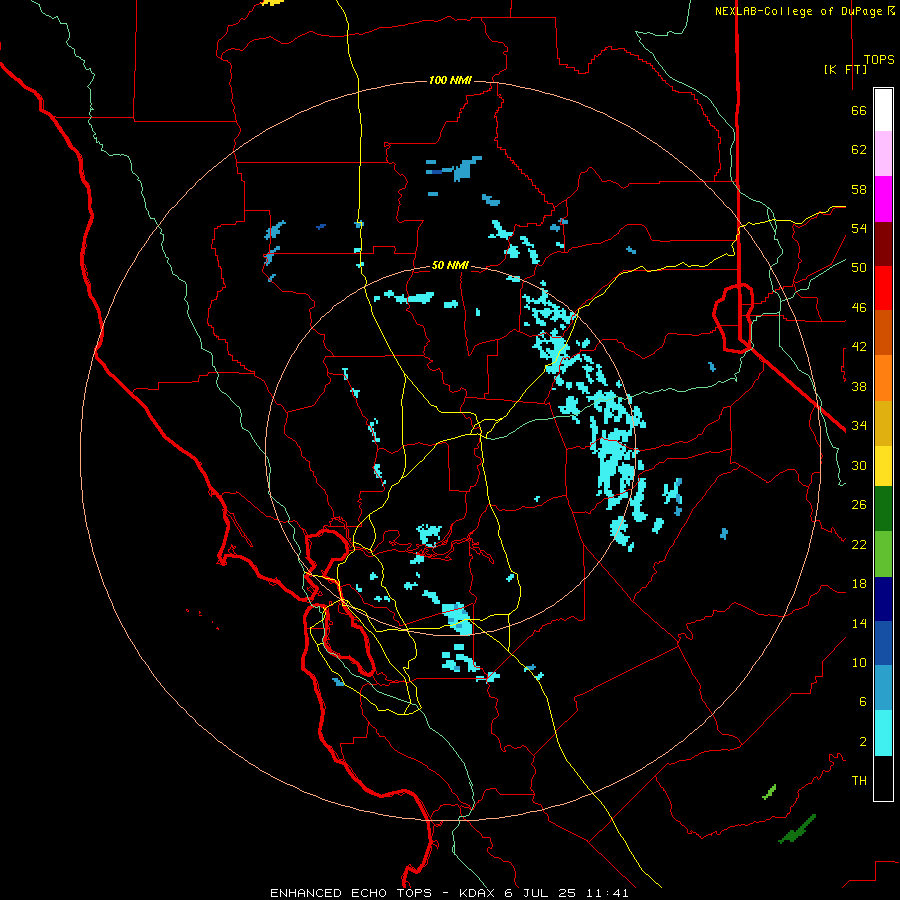The height and width of the screenshot is (900, 900).
Task: Click the legend value '10'
Action: tap(859, 662)
